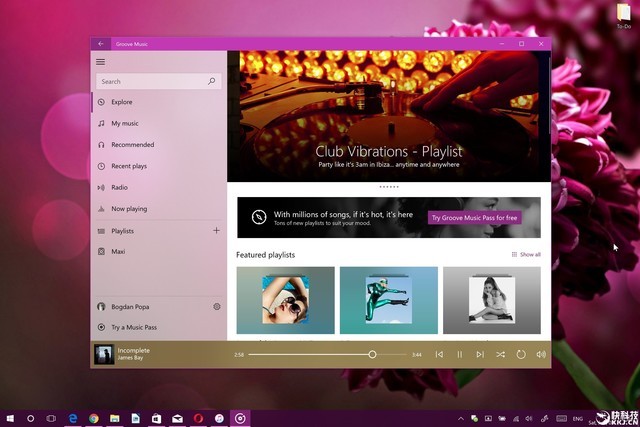Launch Google Chrome from taskbar

(x=93, y=418)
